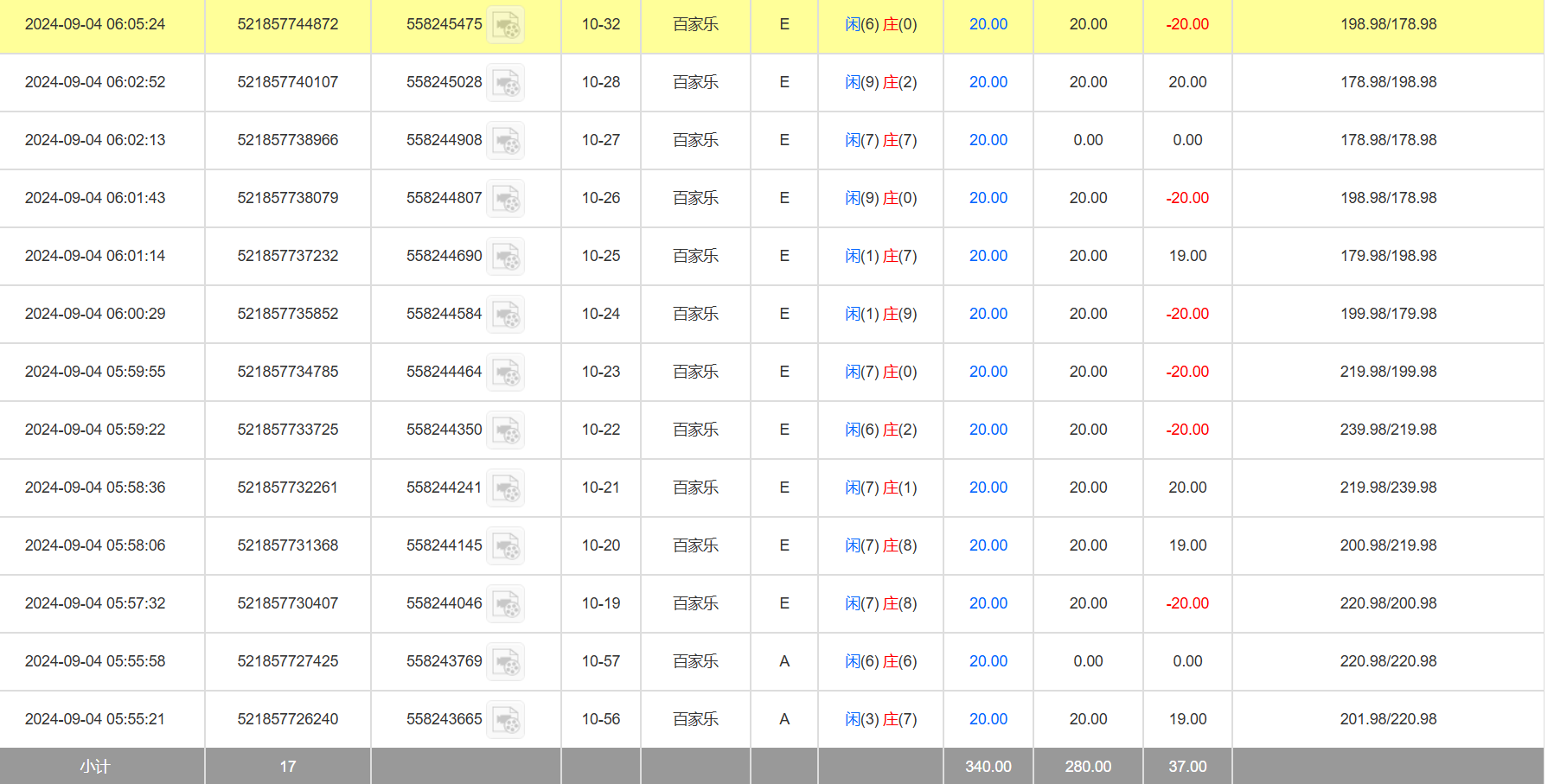Click replay icon next to 558245028

coord(505,83)
